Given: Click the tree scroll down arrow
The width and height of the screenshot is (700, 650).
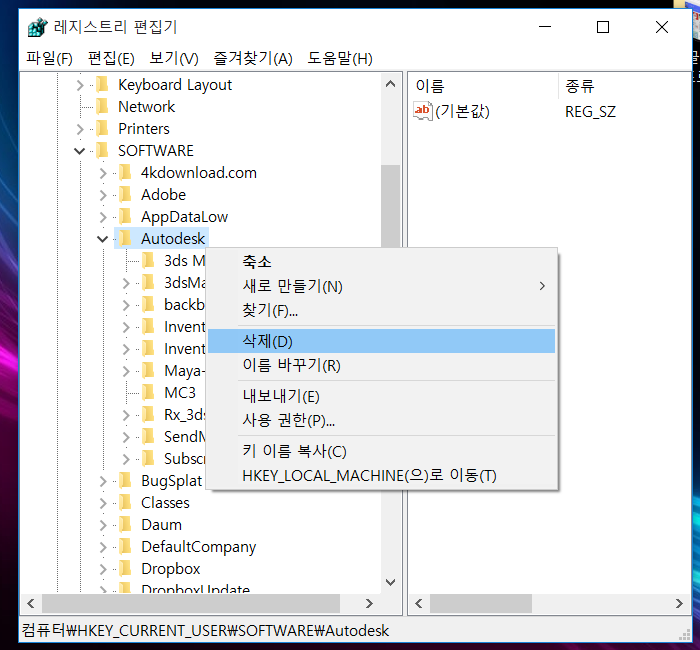Looking at the screenshot, I should point(390,582).
